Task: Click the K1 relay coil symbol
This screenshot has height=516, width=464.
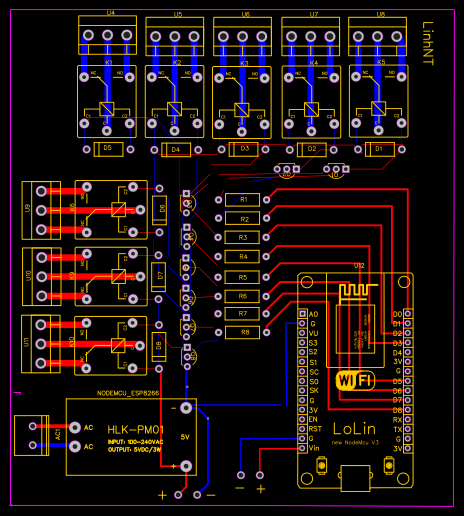Action: point(107,109)
